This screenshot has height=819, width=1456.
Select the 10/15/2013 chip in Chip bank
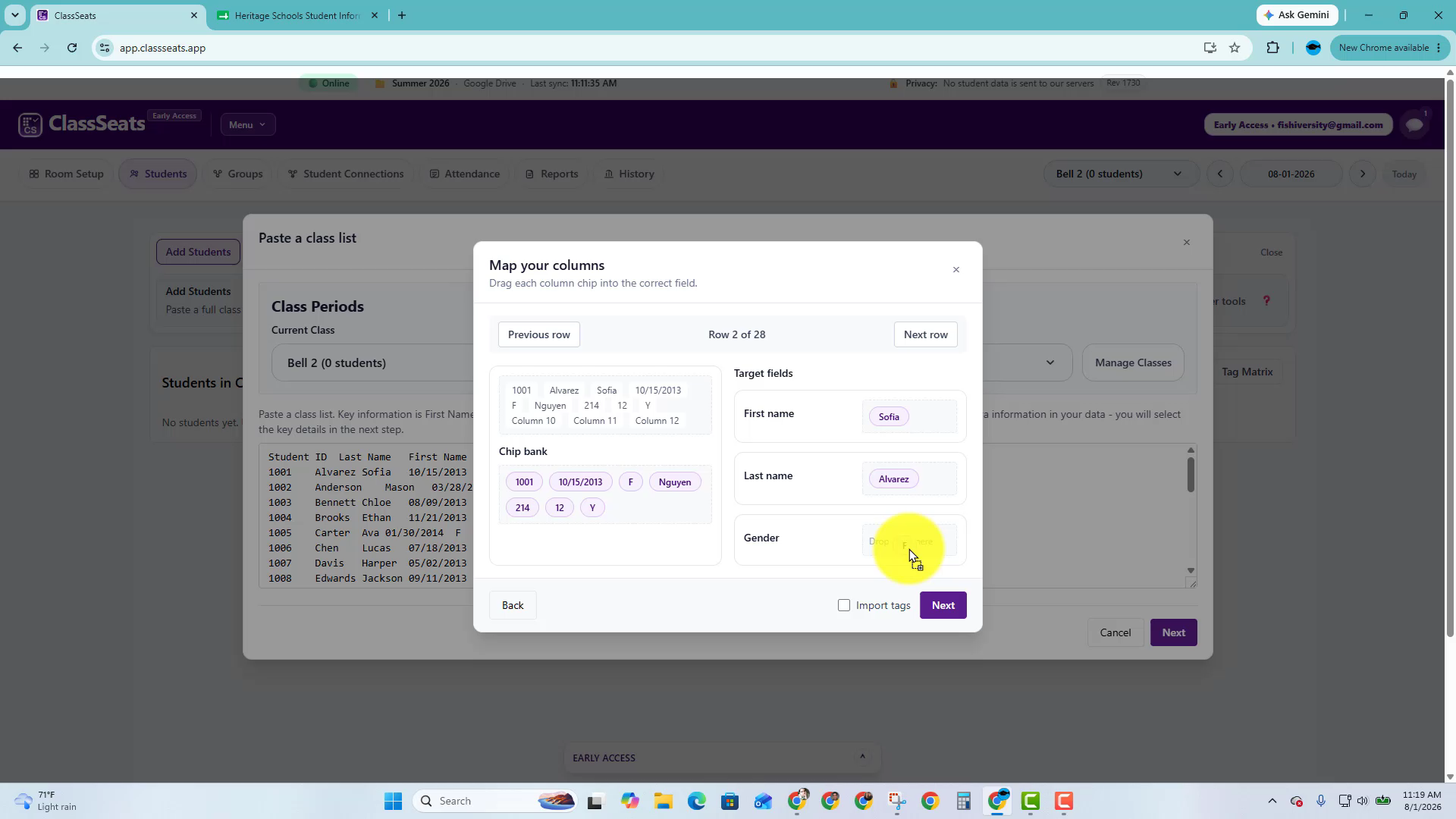point(580,482)
